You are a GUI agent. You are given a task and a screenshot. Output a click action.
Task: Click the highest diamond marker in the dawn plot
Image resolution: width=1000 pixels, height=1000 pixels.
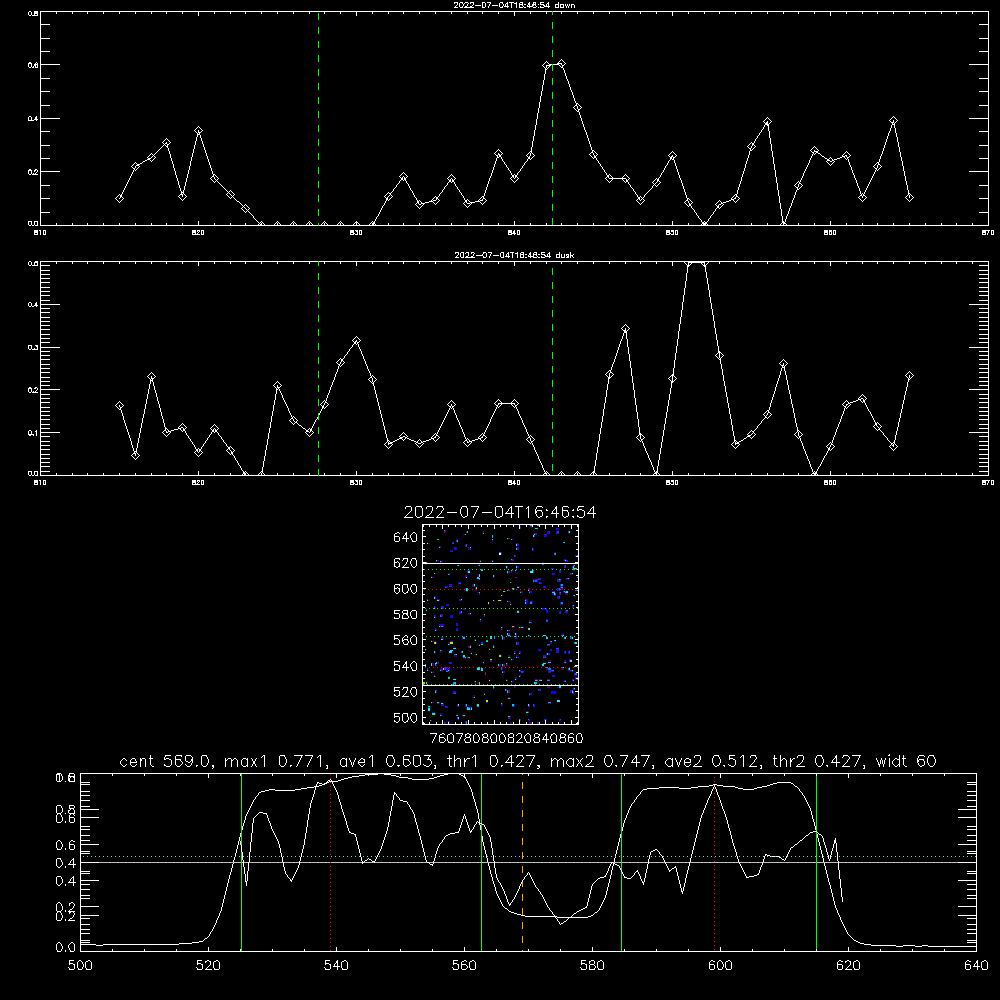[x=561, y=64]
